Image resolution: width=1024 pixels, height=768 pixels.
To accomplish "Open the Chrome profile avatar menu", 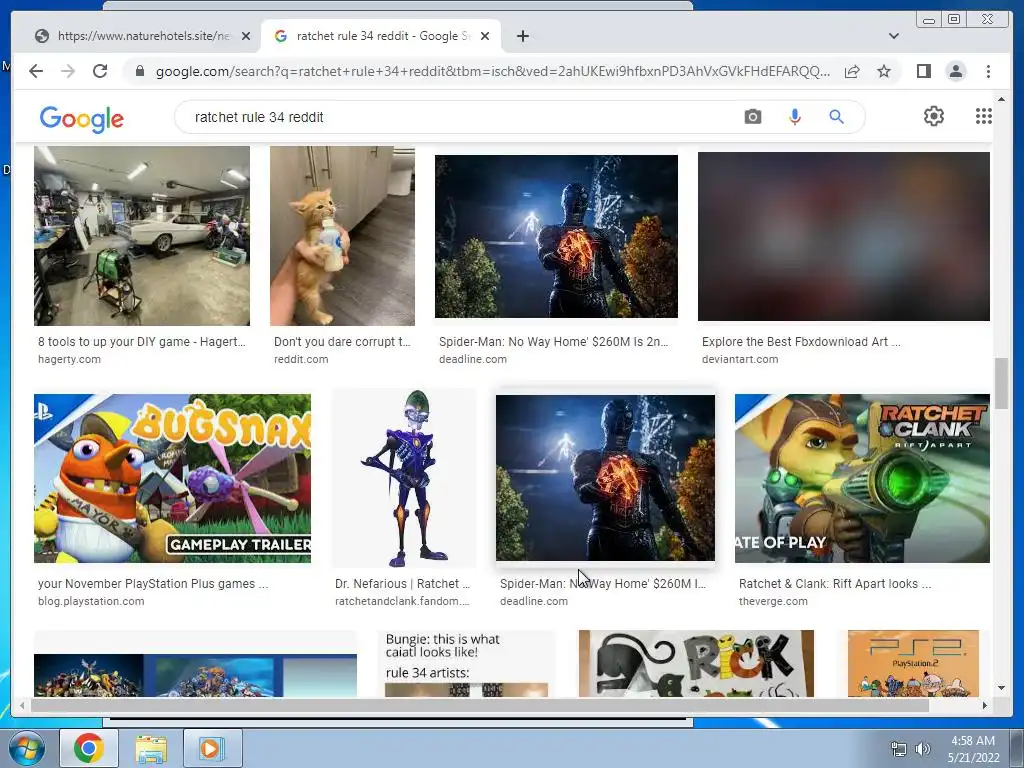I will point(956,71).
